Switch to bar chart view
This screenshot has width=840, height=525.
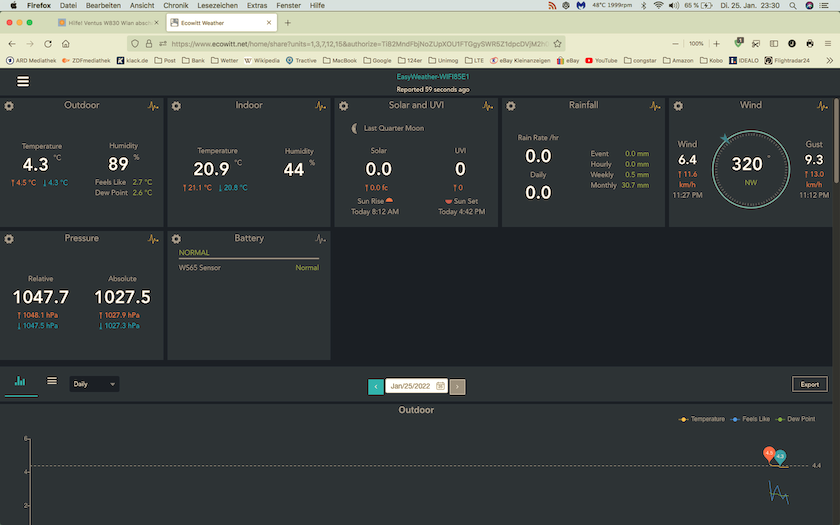tap(20, 382)
